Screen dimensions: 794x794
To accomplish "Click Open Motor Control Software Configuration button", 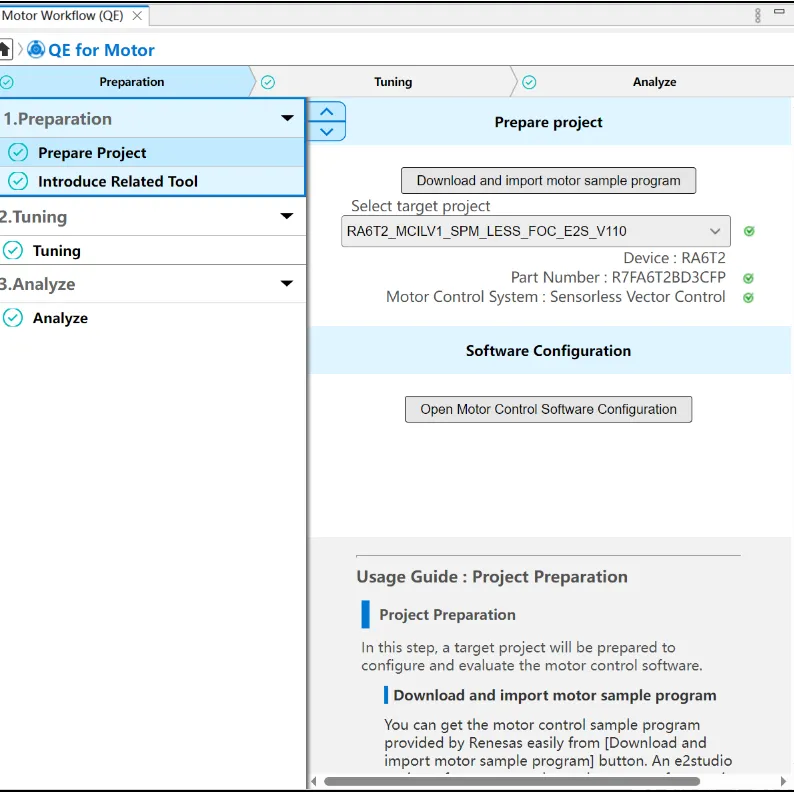I will point(548,409).
